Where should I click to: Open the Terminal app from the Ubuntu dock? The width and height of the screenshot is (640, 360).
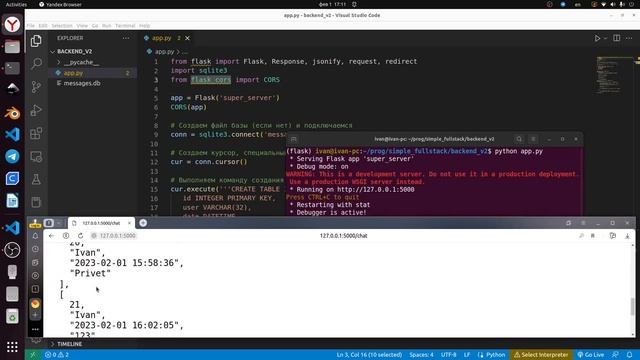coord(12,68)
